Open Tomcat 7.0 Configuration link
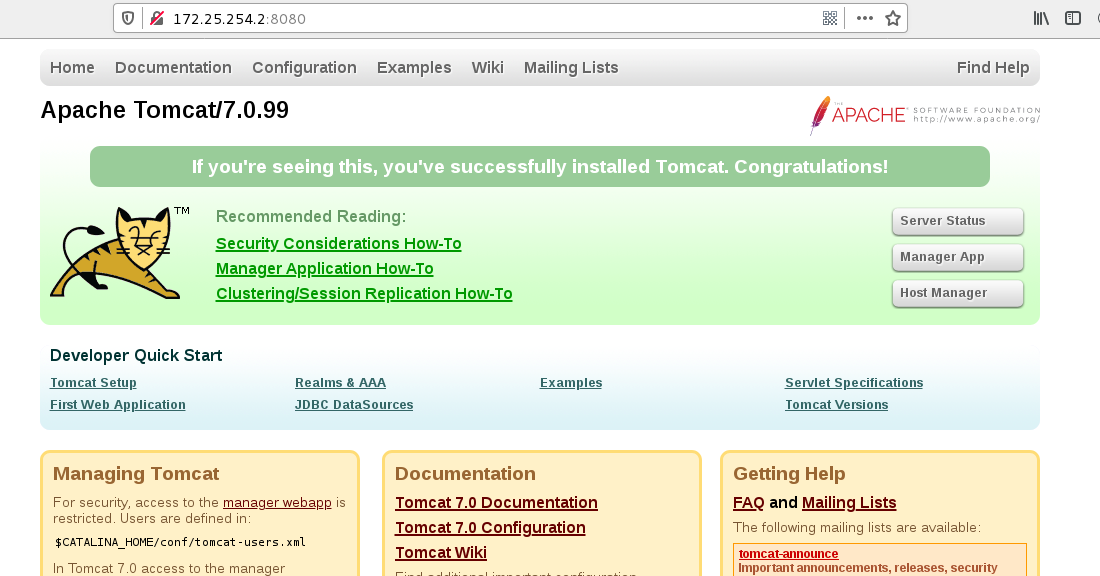This screenshot has width=1100, height=576. tap(490, 528)
